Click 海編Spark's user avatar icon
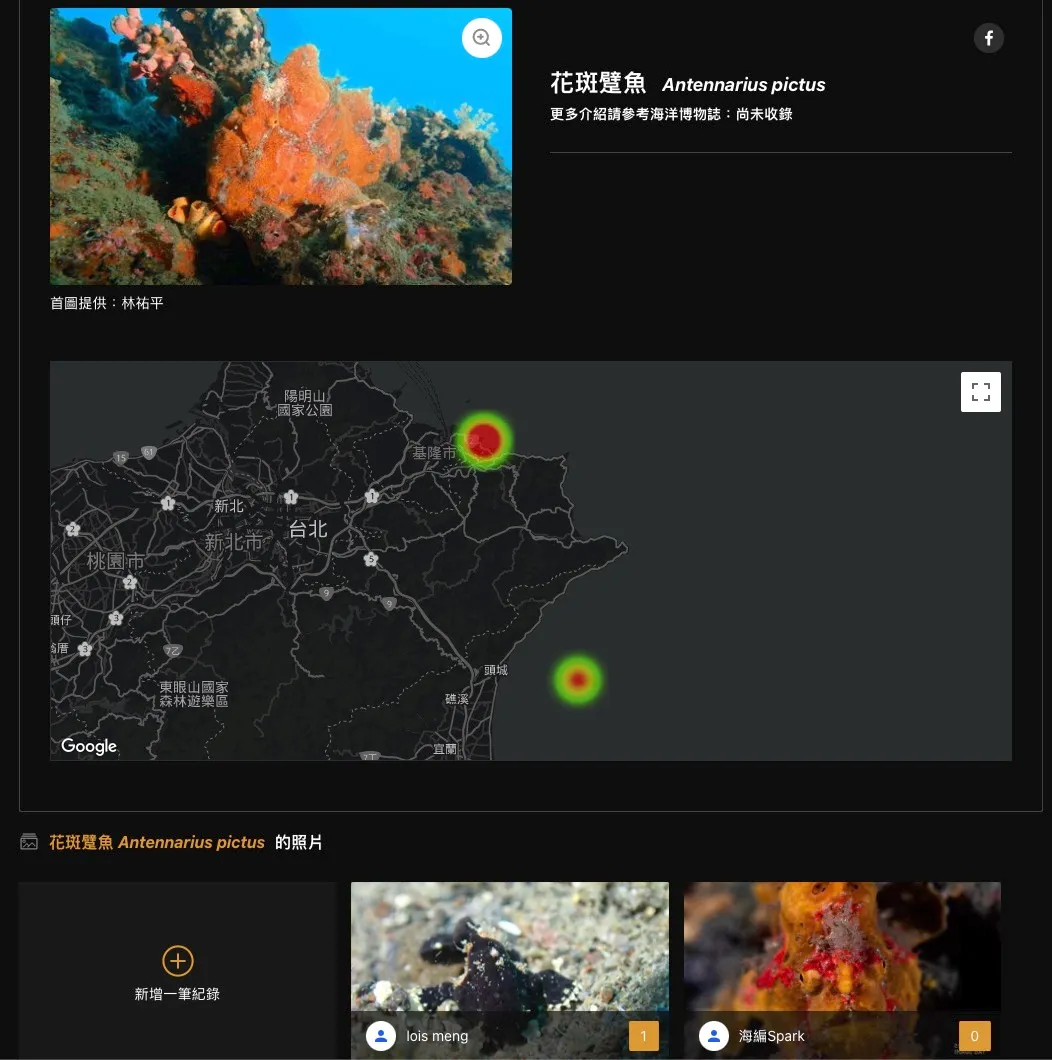Viewport: 1052px width, 1060px height. point(714,1036)
